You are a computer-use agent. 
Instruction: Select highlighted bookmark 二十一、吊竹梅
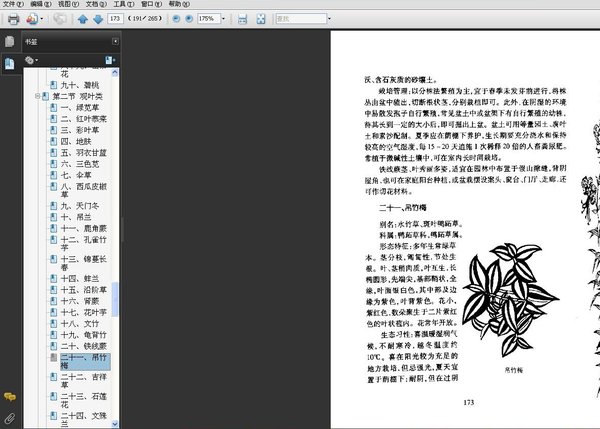click(85, 362)
